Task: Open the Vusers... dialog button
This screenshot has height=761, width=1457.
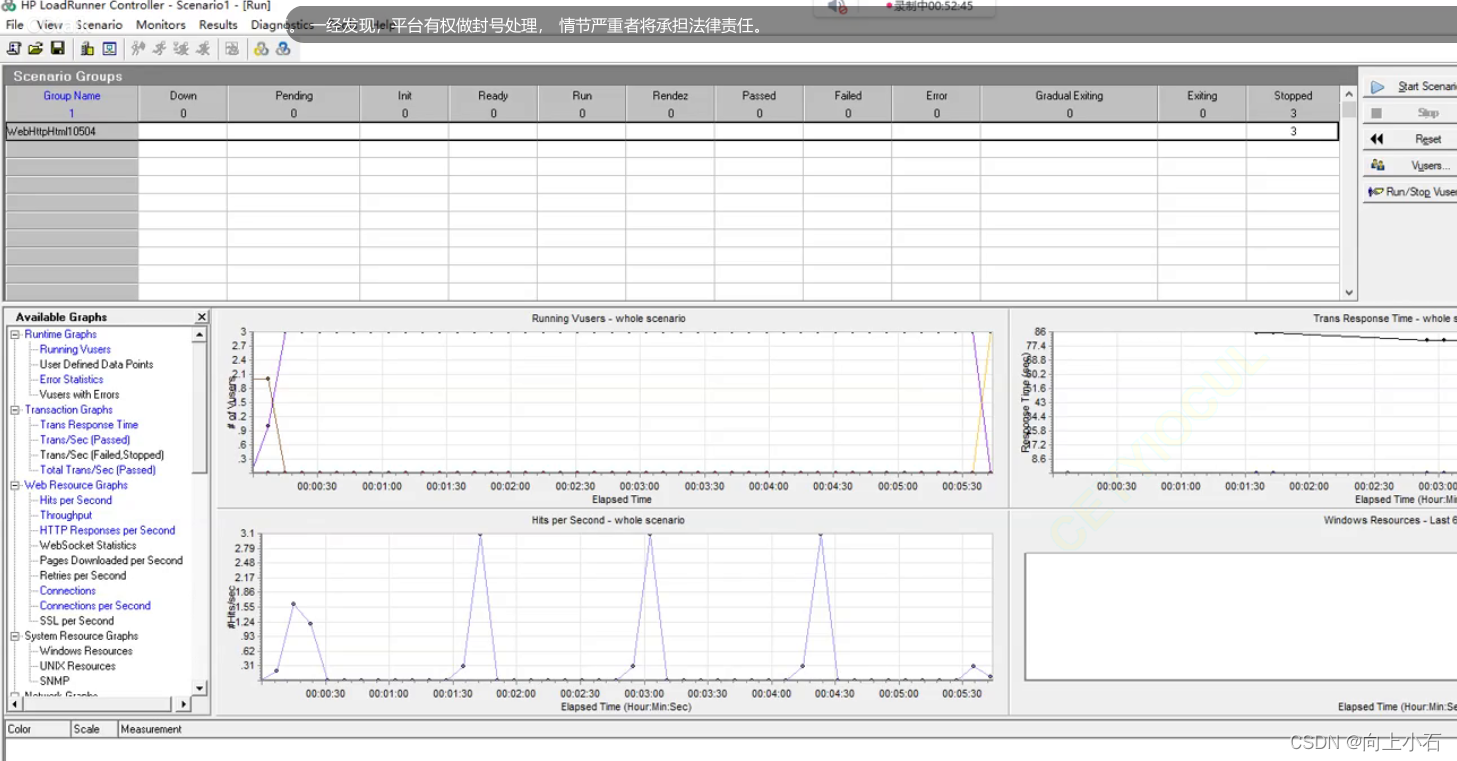Action: [x=1410, y=165]
